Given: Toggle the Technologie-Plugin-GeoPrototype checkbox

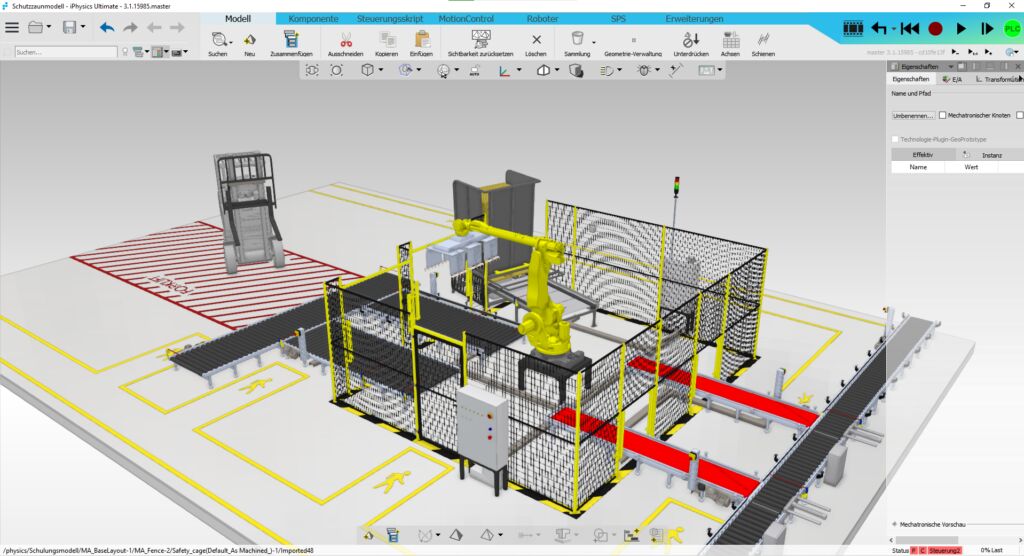Looking at the screenshot, I should tap(895, 139).
